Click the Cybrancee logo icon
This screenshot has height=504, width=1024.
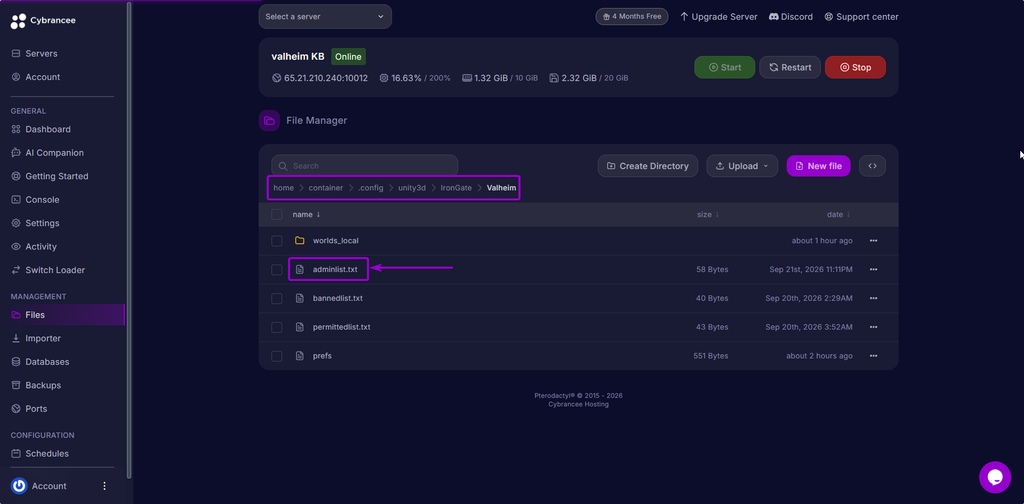pyautogui.click(x=18, y=21)
